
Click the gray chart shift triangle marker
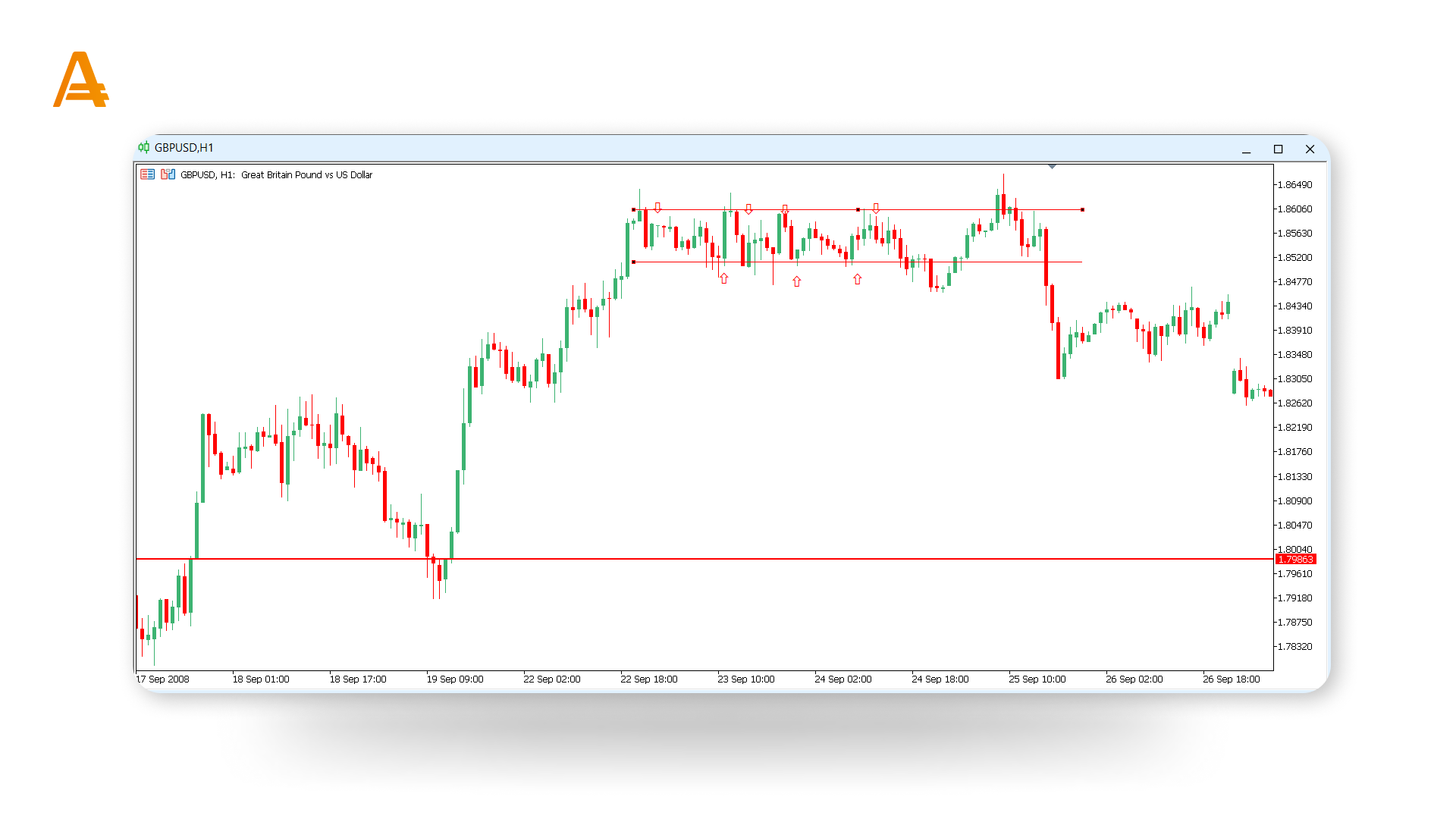[1052, 166]
